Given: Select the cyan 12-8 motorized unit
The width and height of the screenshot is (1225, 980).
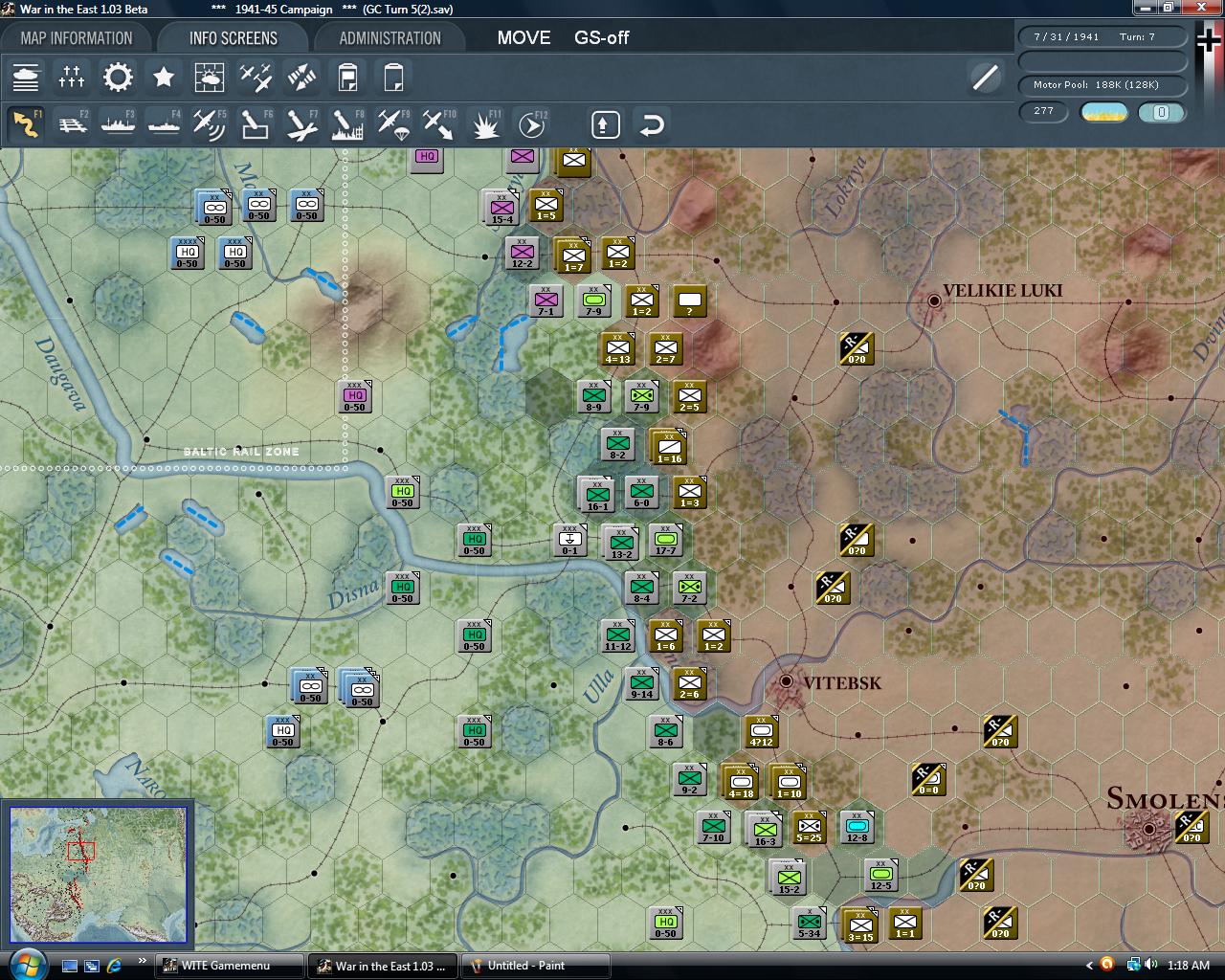Looking at the screenshot, I should point(857,826).
